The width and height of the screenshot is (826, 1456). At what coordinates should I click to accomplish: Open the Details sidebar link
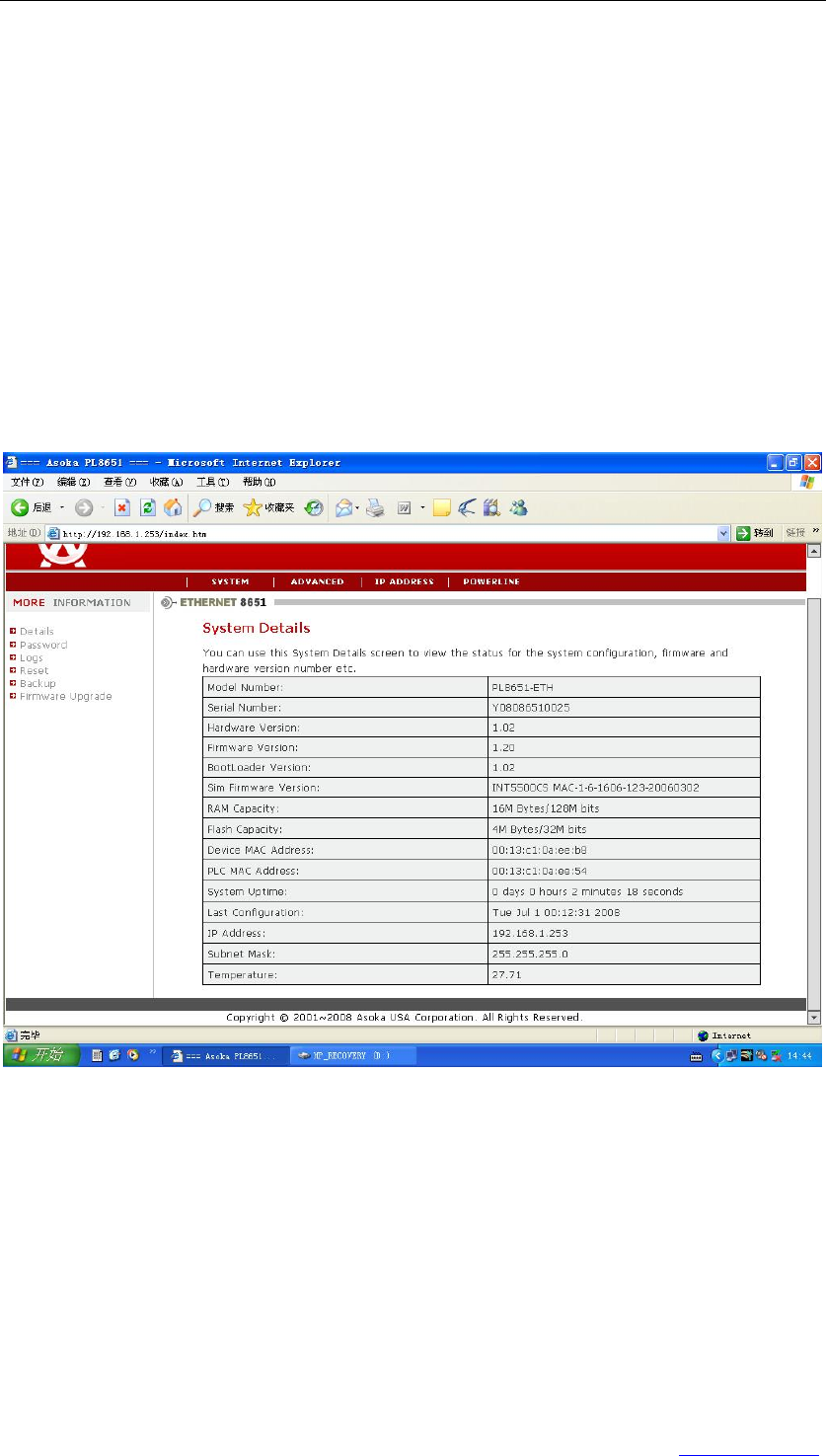[x=37, y=632]
